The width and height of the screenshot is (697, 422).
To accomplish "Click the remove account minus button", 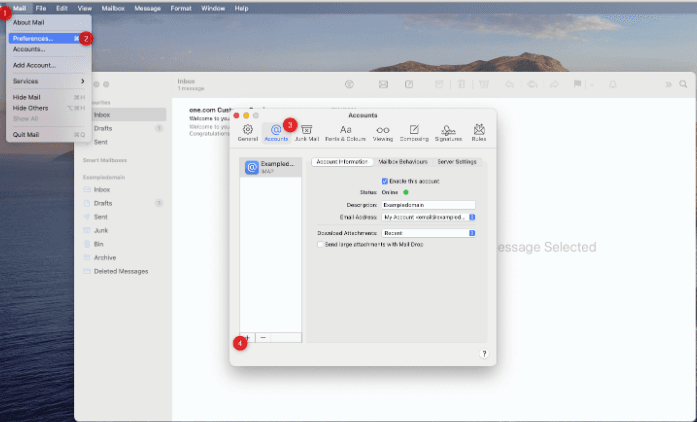I will [x=262, y=338].
